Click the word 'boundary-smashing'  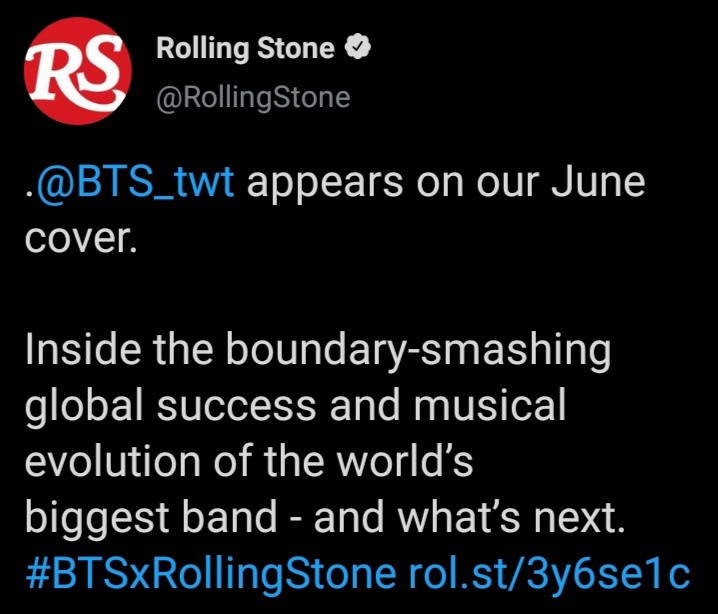point(419,351)
